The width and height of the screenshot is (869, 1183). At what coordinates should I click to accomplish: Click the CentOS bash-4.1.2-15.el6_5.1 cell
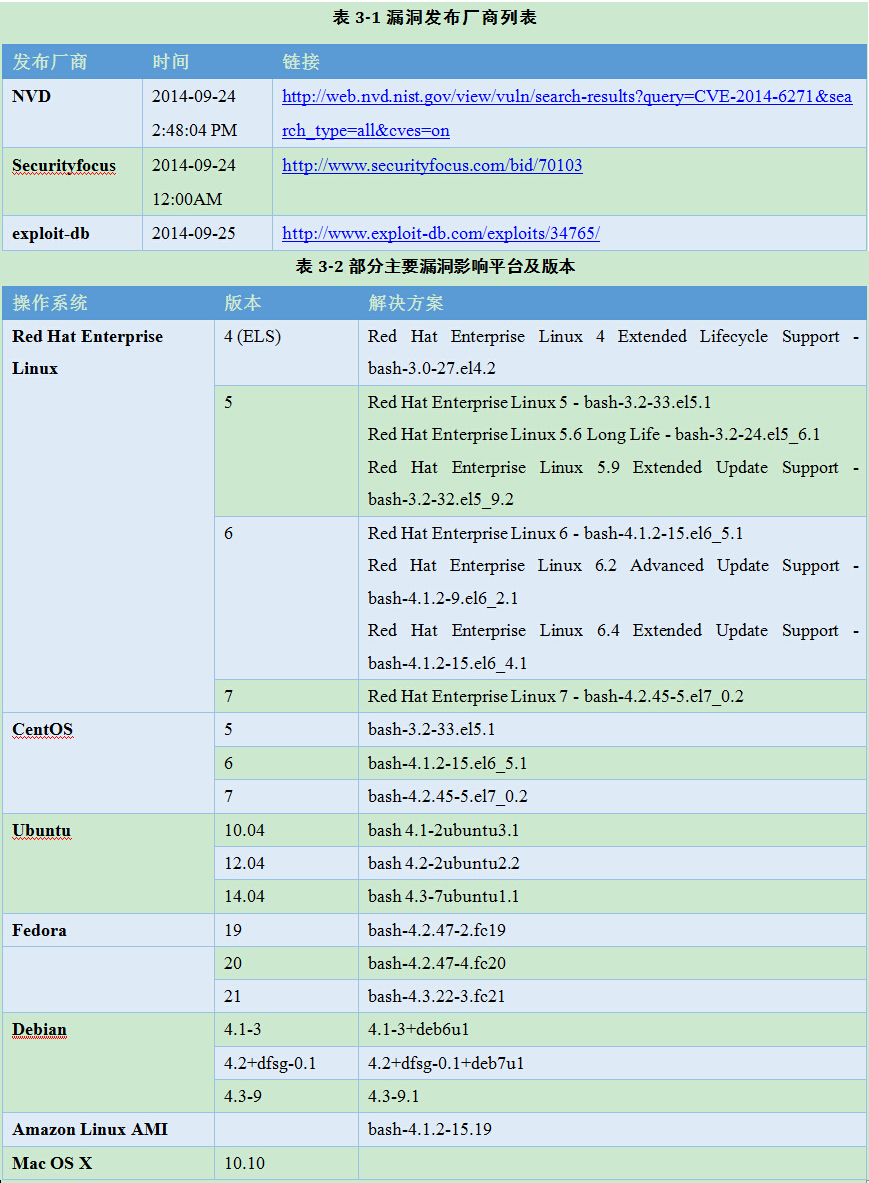[x=613, y=764]
